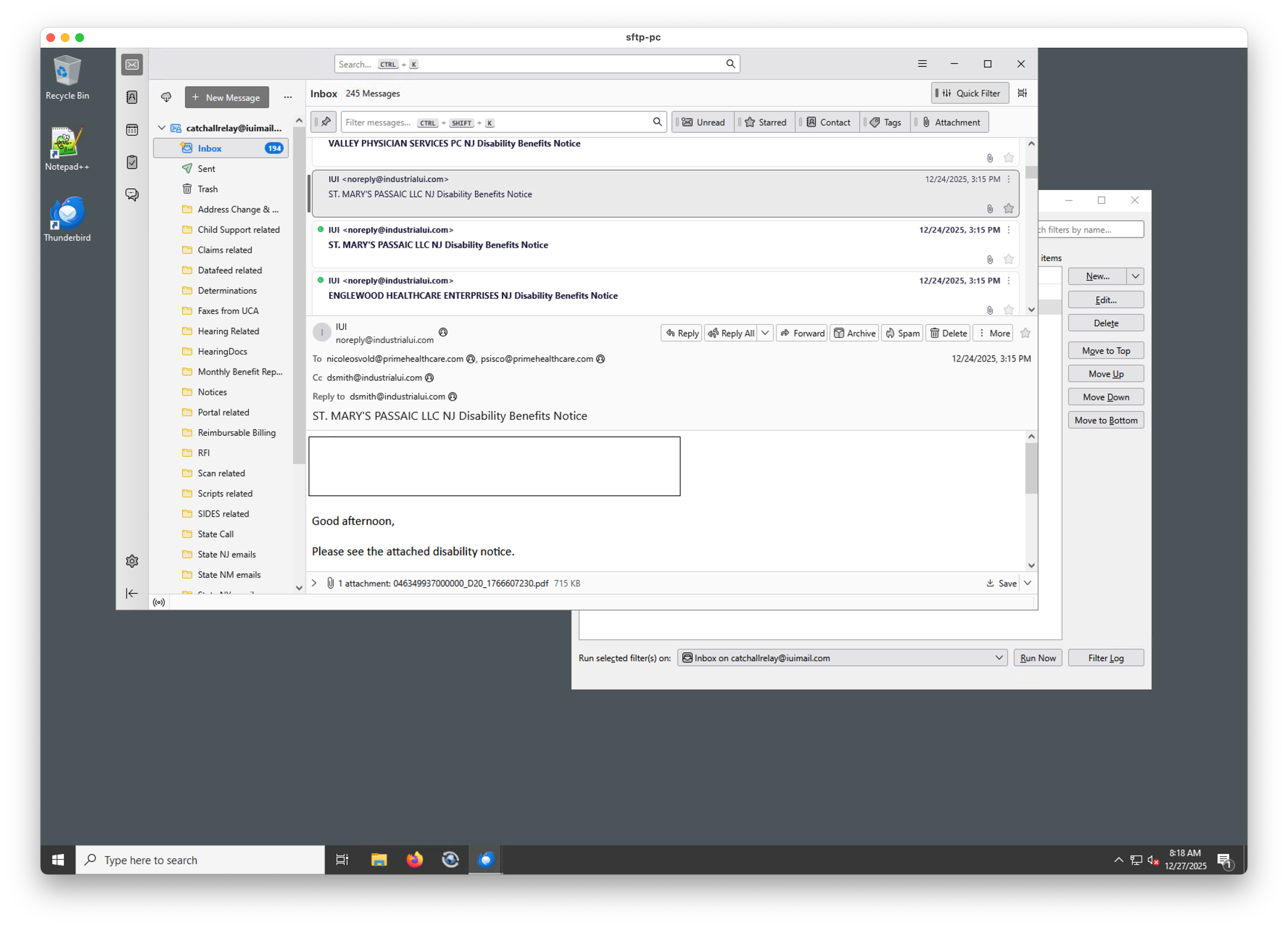This screenshot has height=928, width=1288.
Task: Open the Chat sidebar icon
Action: pyautogui.click(x=132, y=195)
